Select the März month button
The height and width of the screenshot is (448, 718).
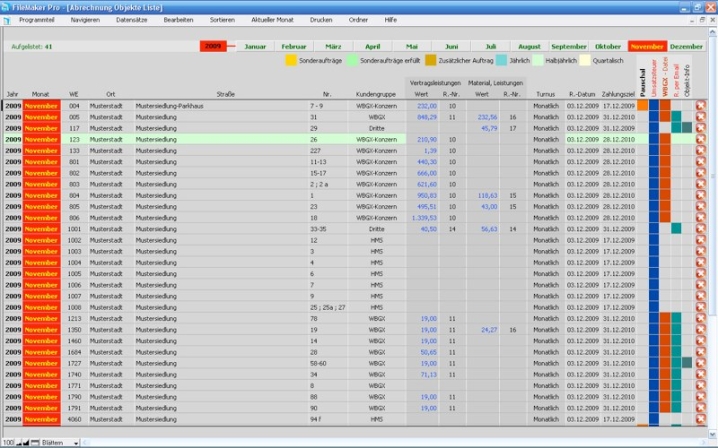[x=333, y=46]
